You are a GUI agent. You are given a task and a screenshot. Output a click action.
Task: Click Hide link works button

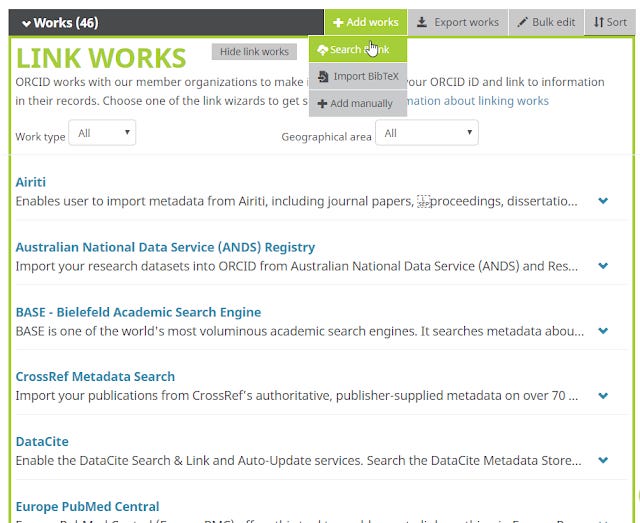click(254, 52)
